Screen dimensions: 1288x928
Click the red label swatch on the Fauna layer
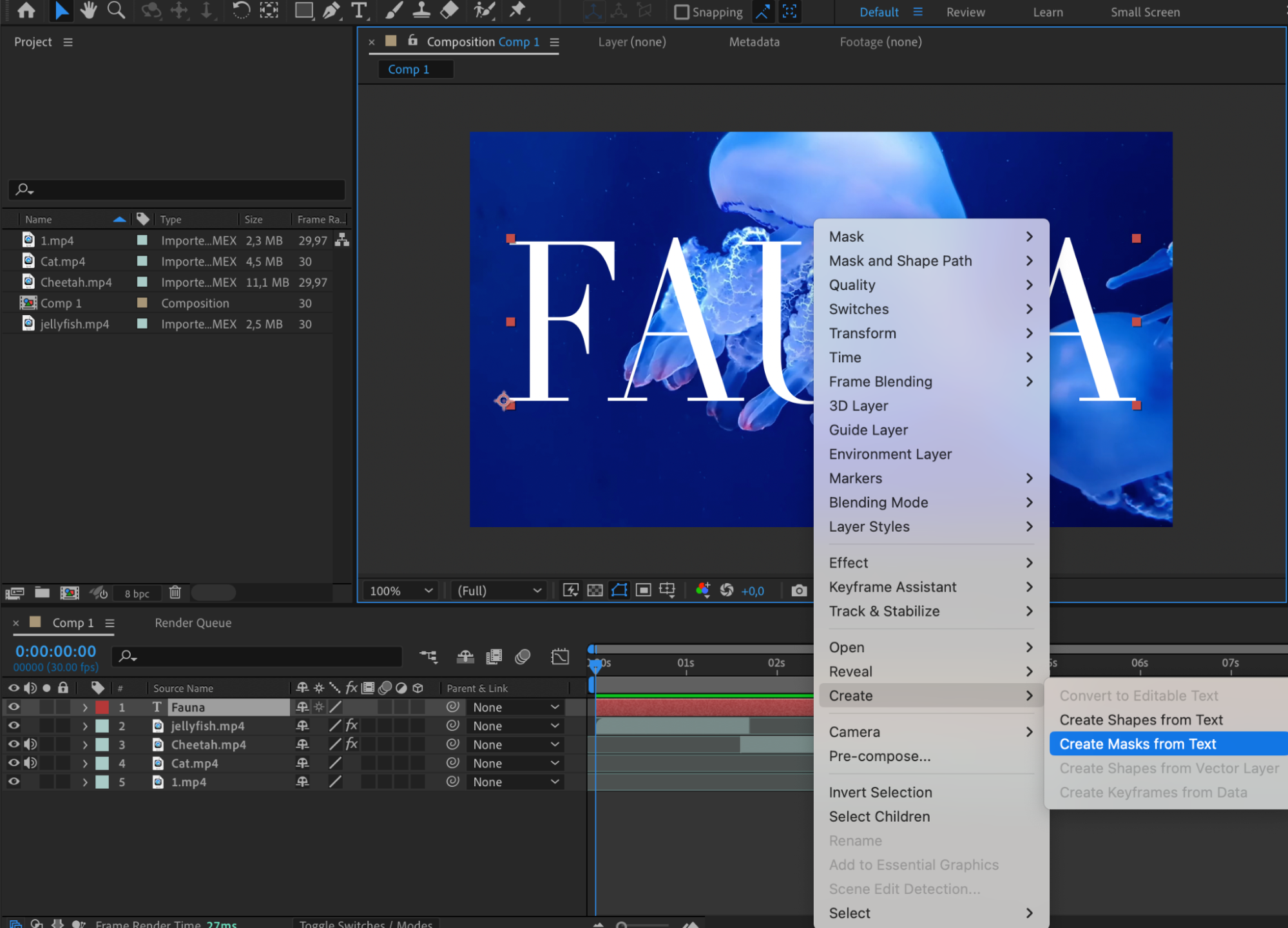point(102,707)
